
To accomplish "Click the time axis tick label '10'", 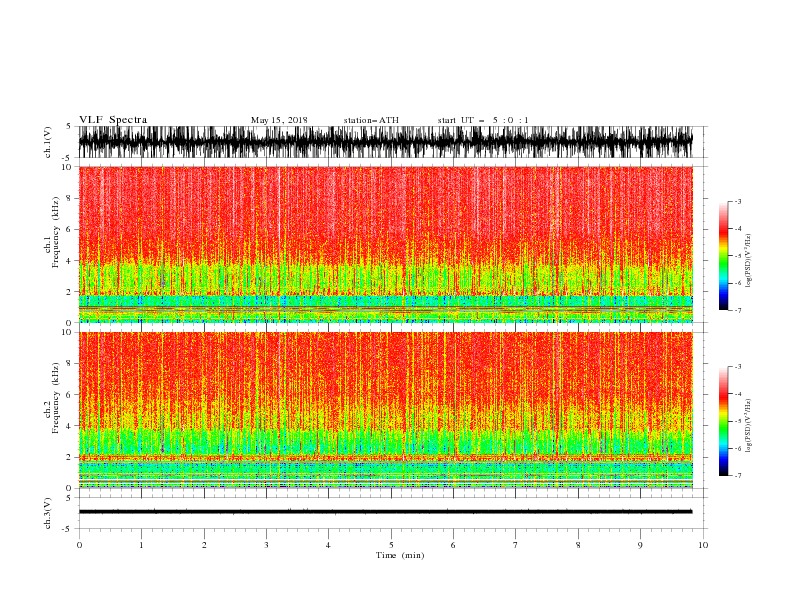I will [x=703, y=545].
